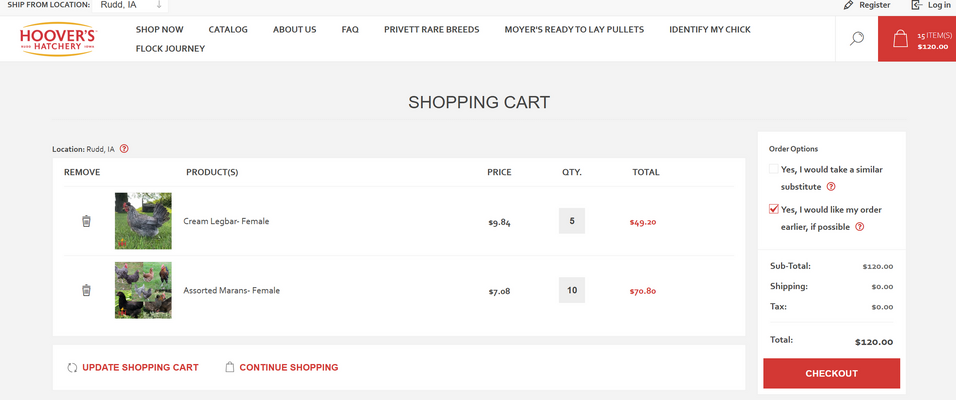Viewport: 956px width, 400px height.
Task: Click bag icon beside Continue Shopping
Action: 229,367
